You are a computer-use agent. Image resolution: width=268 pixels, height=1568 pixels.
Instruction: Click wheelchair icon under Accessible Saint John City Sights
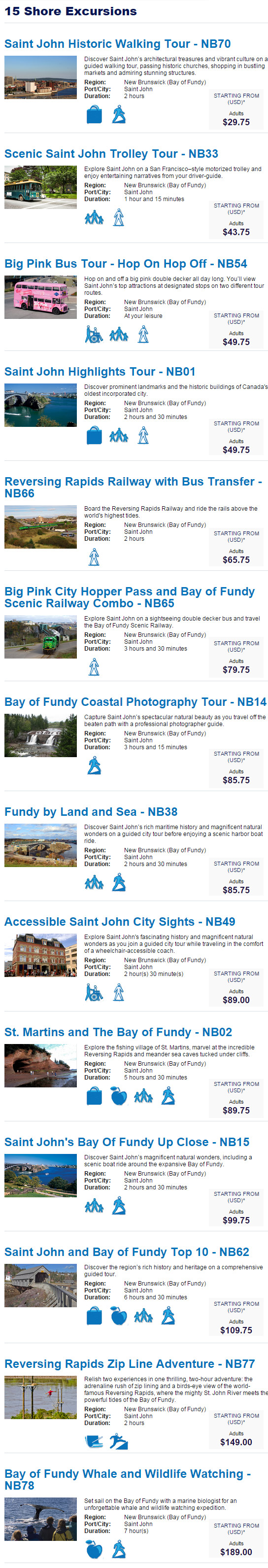tap(94, 992)
